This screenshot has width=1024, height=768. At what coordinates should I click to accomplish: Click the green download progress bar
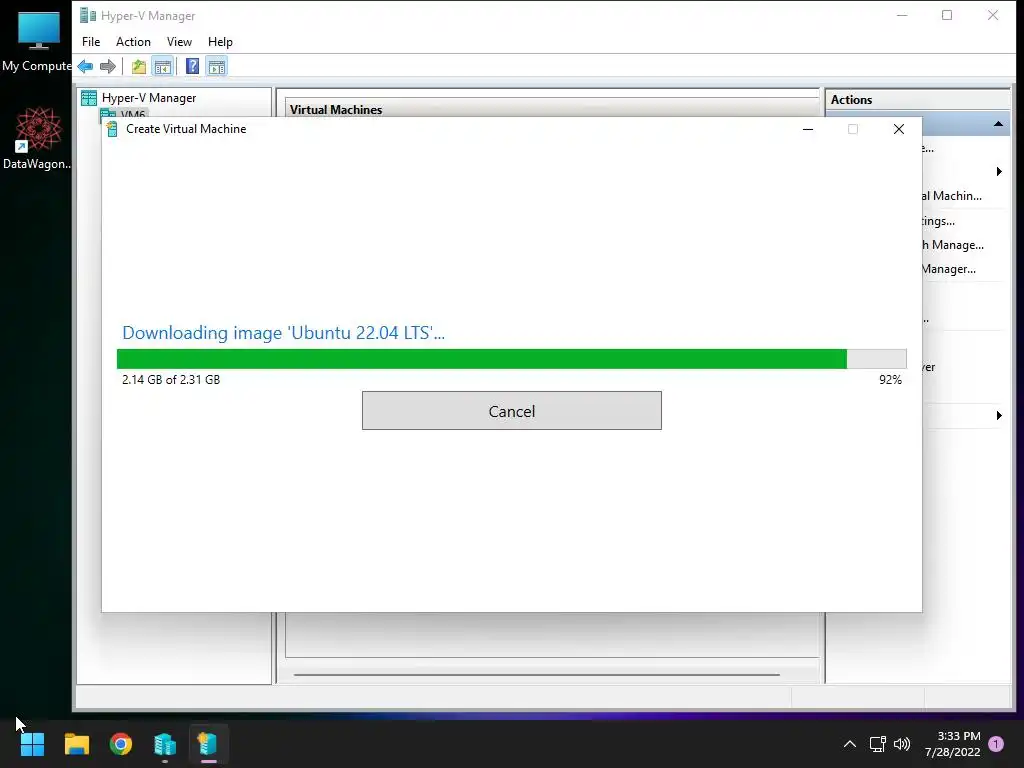click(x=511, y=359)
